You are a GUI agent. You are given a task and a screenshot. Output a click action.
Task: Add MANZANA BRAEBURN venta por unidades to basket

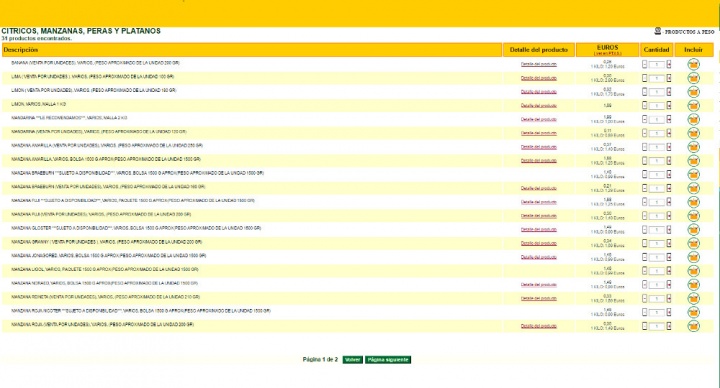pos(693,188)
